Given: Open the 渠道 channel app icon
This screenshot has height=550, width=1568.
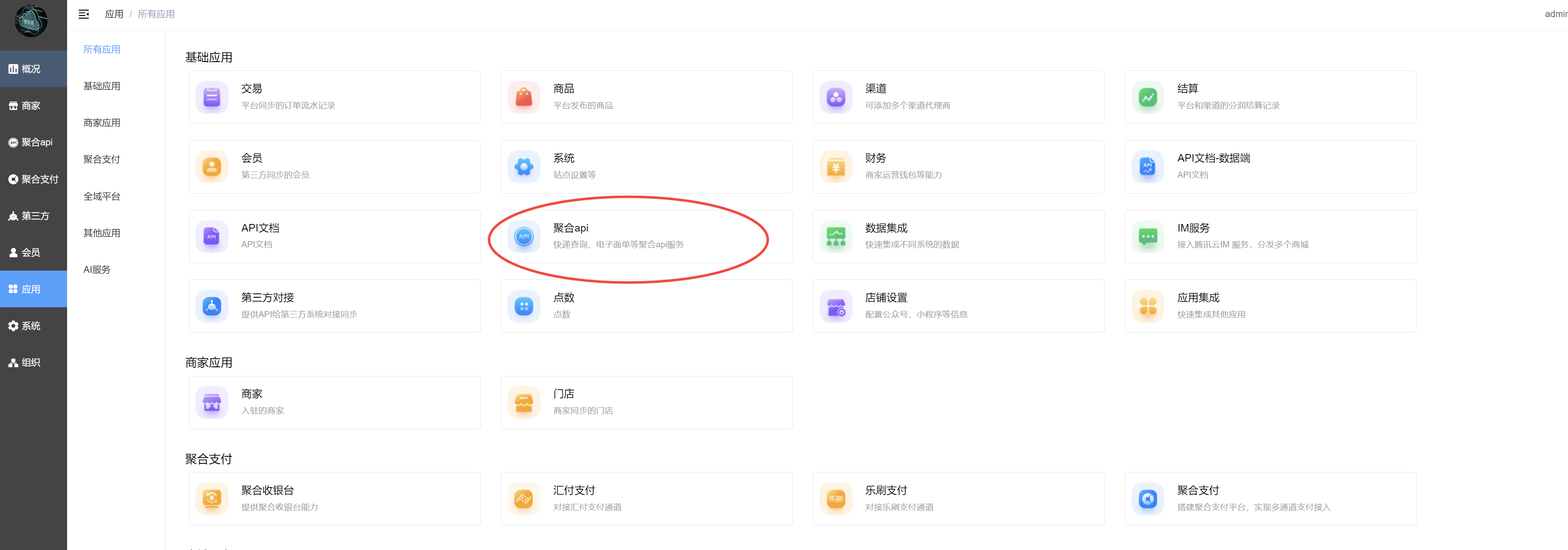Looking at the screenshot, I should pyautogui.click(x=836, y=97).
